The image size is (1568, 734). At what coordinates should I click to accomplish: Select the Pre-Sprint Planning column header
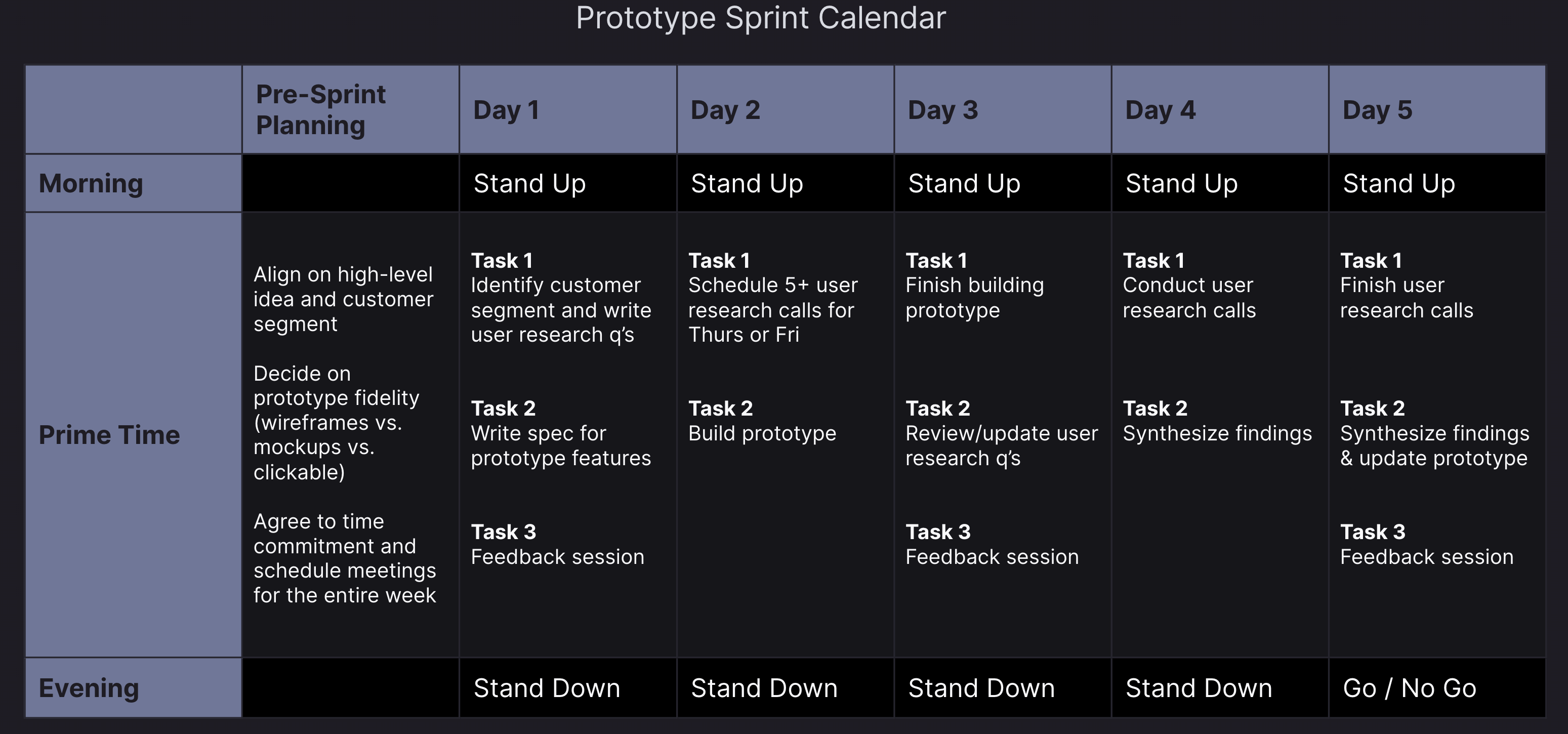pos(321,109)
